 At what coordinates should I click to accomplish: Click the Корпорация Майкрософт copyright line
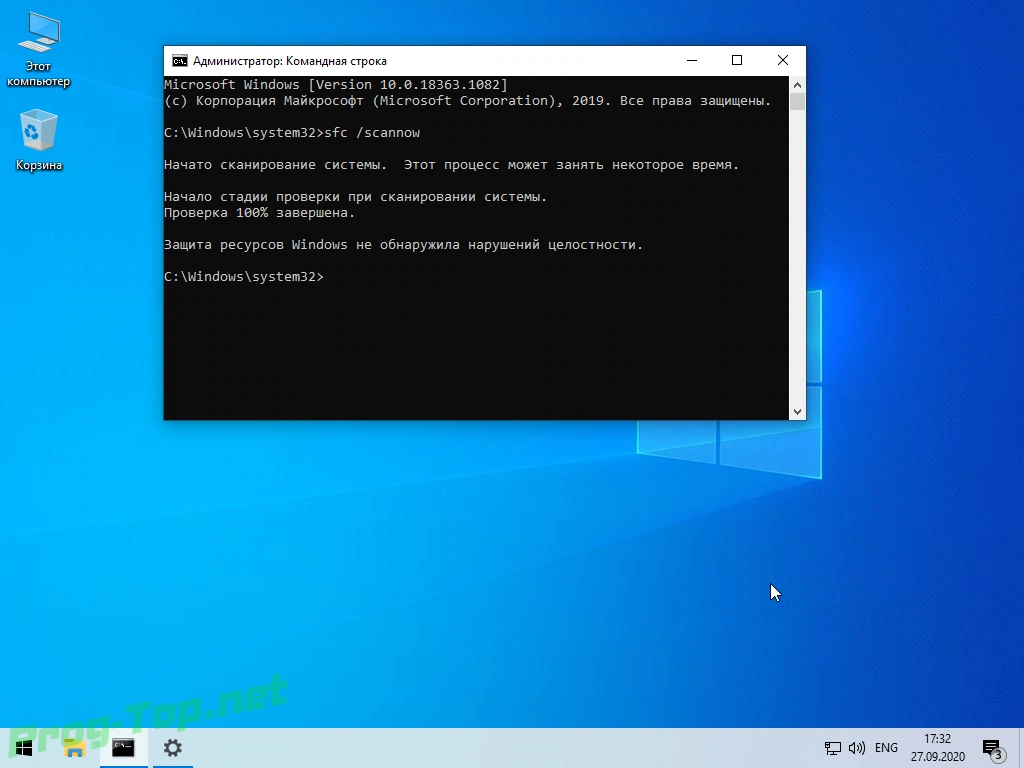(468, 101)
